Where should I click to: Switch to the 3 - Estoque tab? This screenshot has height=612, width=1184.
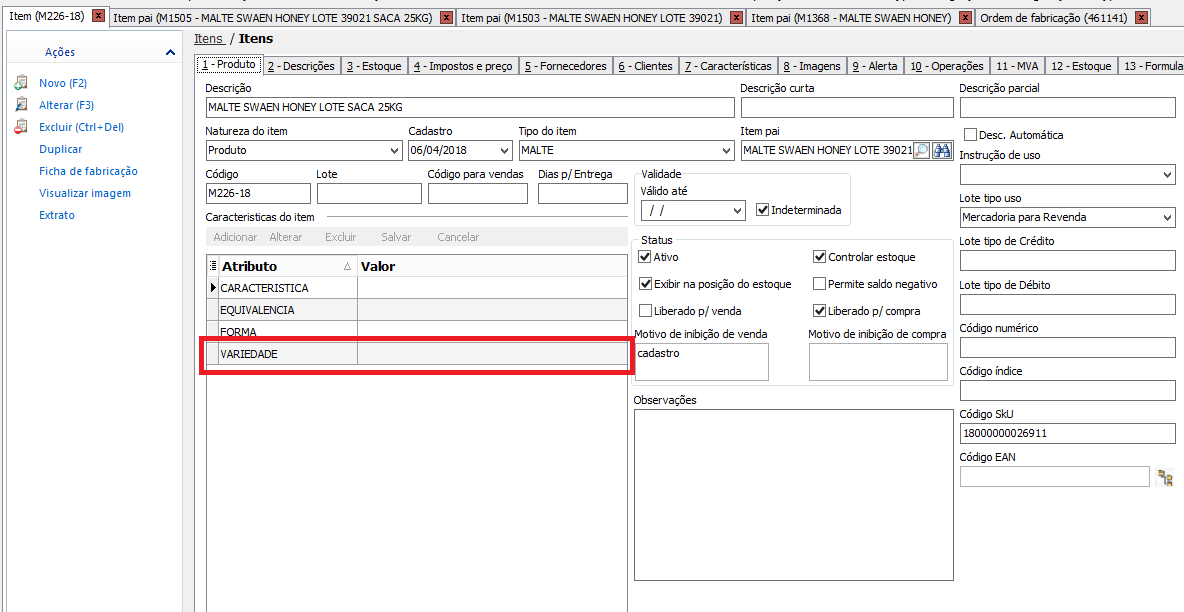click(x=374, y=66)
